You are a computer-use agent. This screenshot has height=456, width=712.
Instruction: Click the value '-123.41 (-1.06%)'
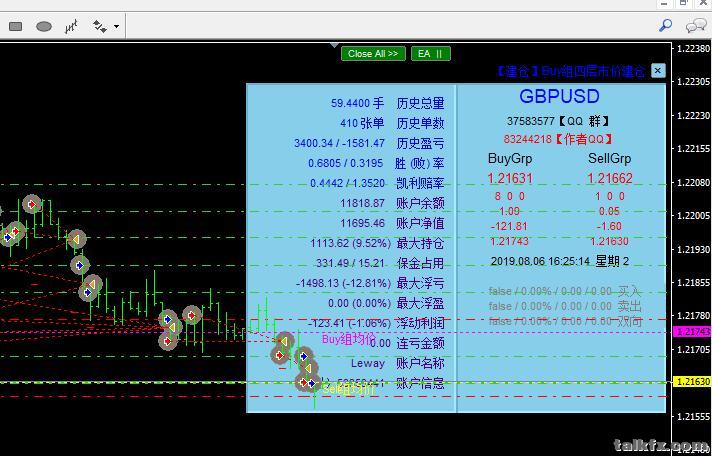349,323
